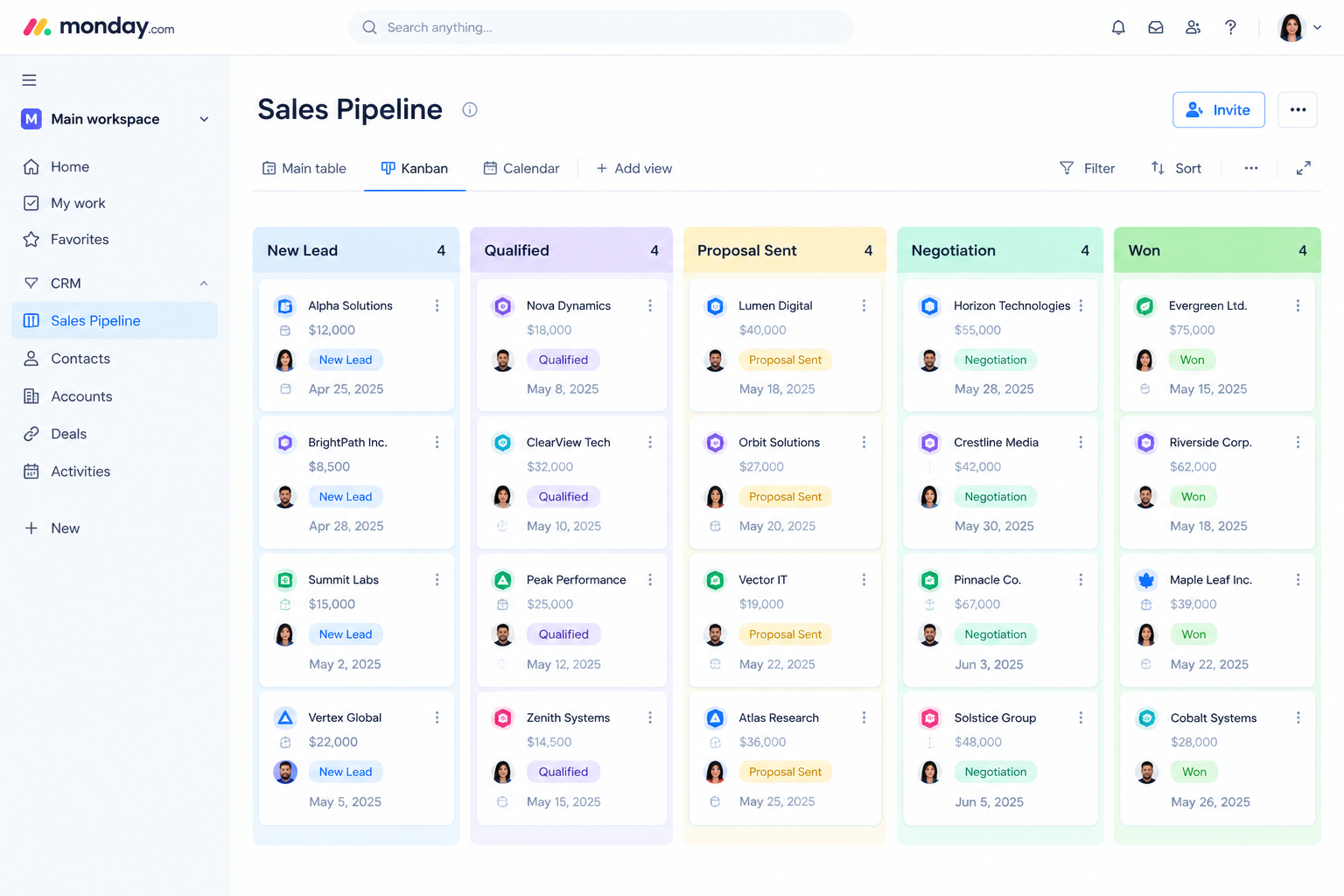This screenshot has width=1344, height=896.
Task: Collapse the sidebar with hamburger icon
Action: tap(29, 80)
